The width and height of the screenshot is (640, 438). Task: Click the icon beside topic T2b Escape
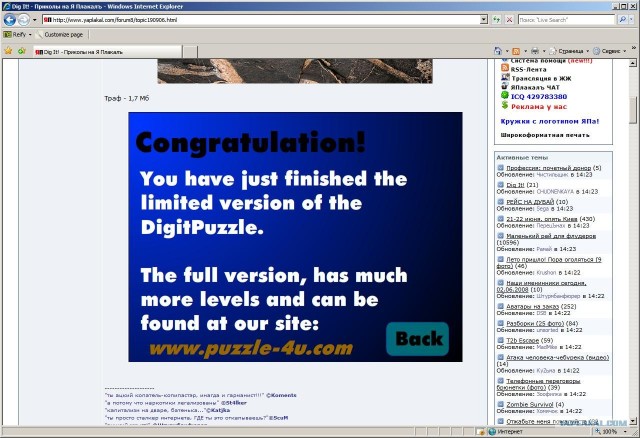pos(500,340)
